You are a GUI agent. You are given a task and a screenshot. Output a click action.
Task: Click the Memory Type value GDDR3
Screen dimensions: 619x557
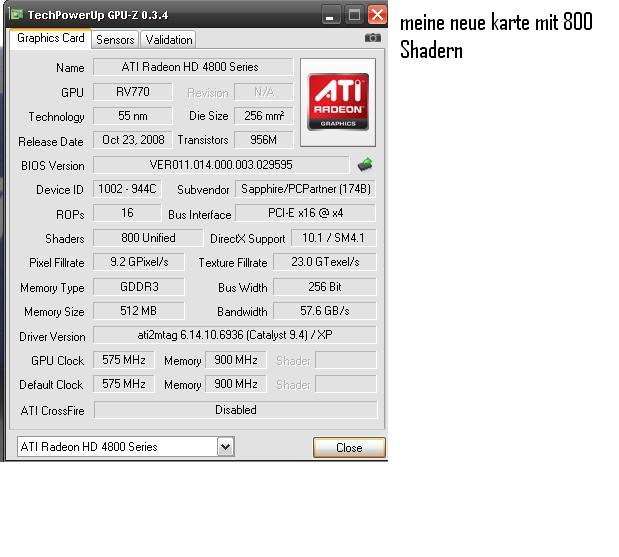[x=139, y=287]
